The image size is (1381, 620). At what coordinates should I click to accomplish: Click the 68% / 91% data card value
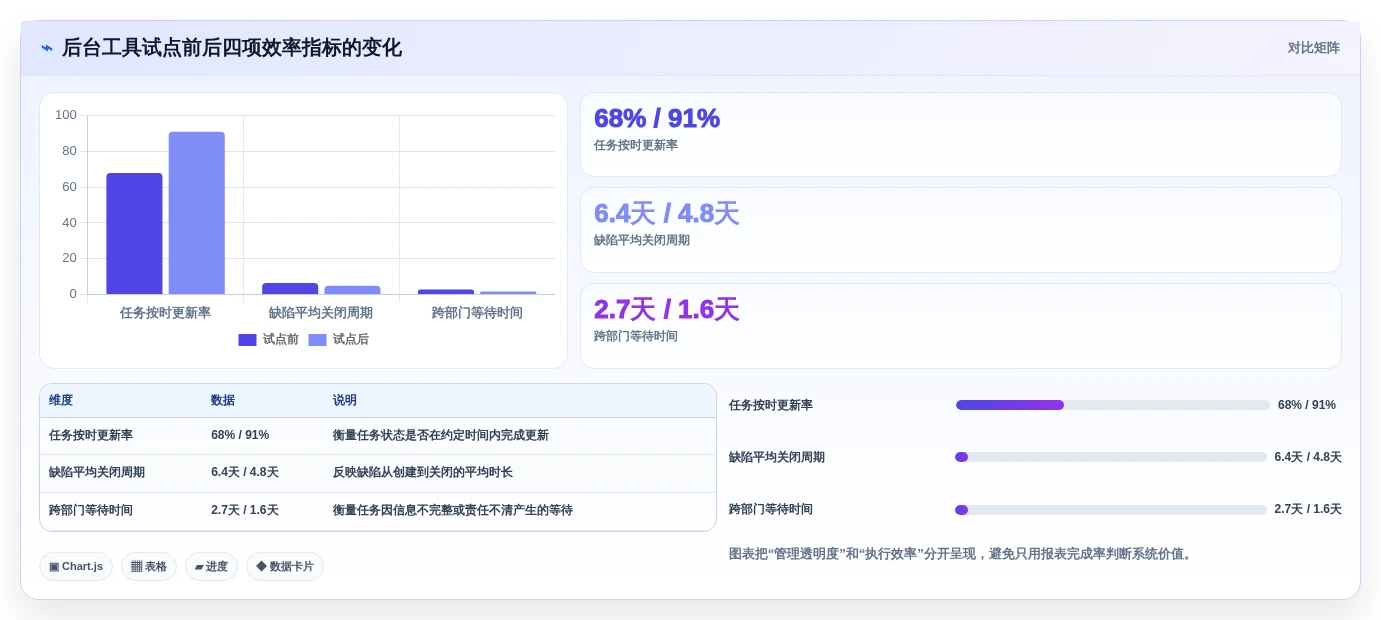(x=657, y=118)
